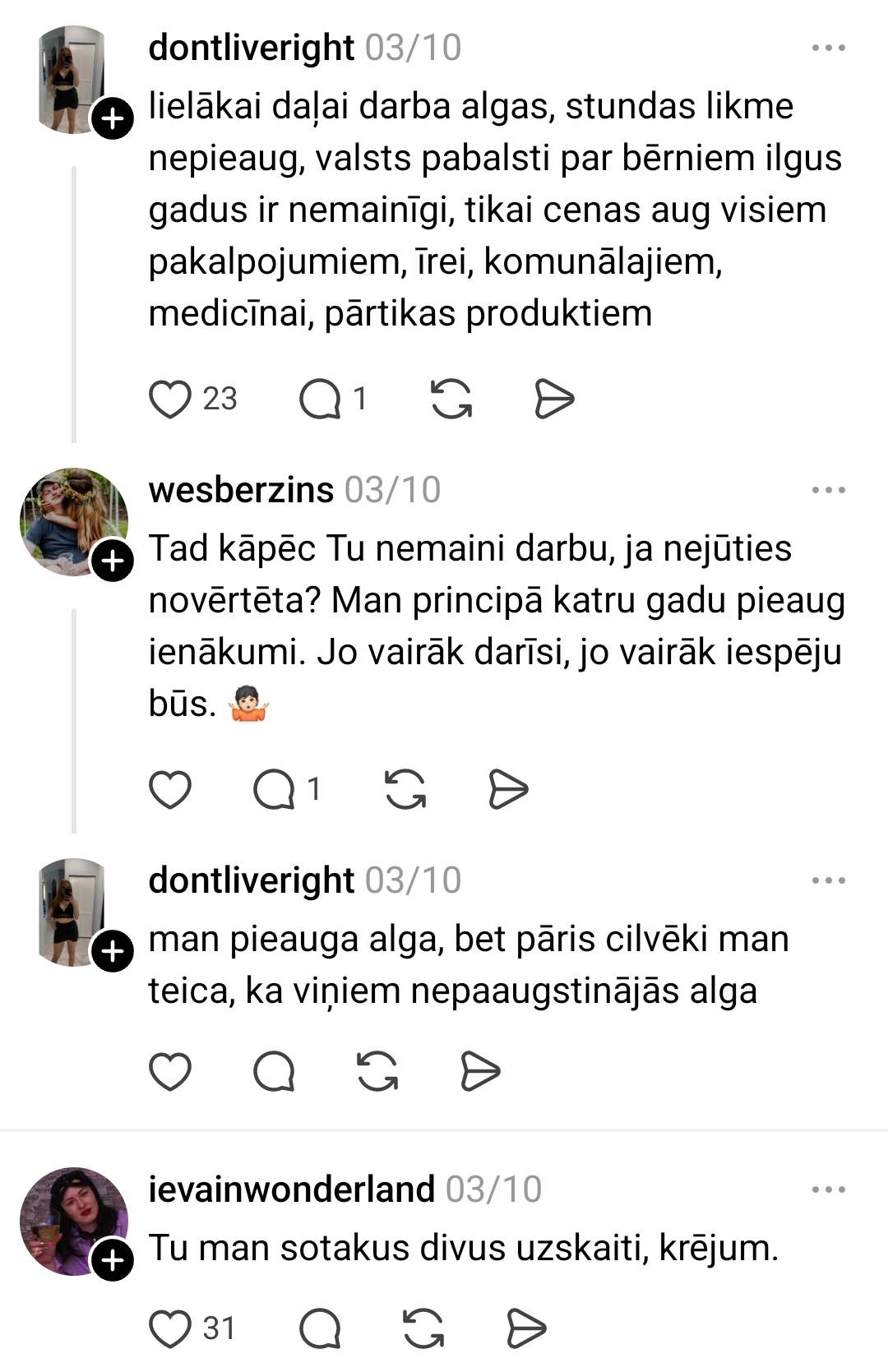Reply to dontliveright's post about rising prices
The image size is (888, 1372).
[320, 400]
